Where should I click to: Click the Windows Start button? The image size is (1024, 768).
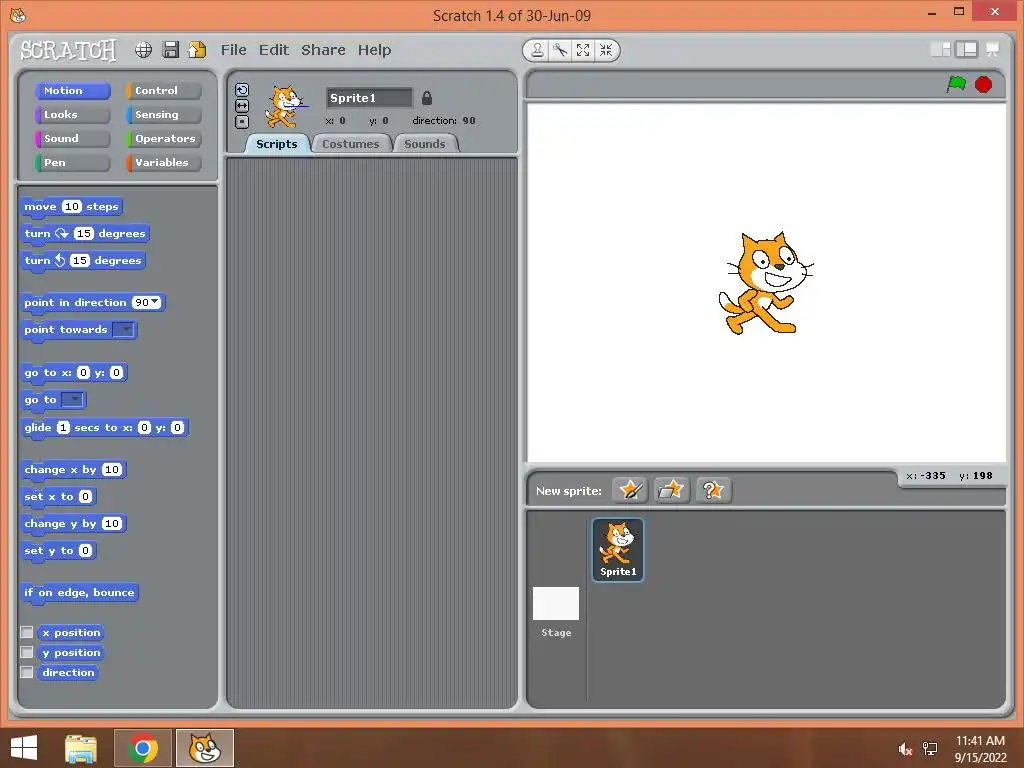click(24, 748)
